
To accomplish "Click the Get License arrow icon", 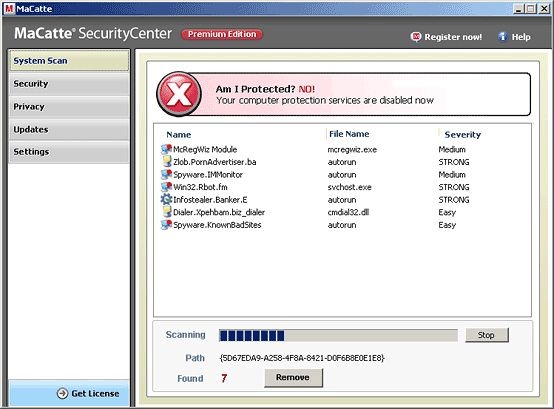I will (63, 393).
